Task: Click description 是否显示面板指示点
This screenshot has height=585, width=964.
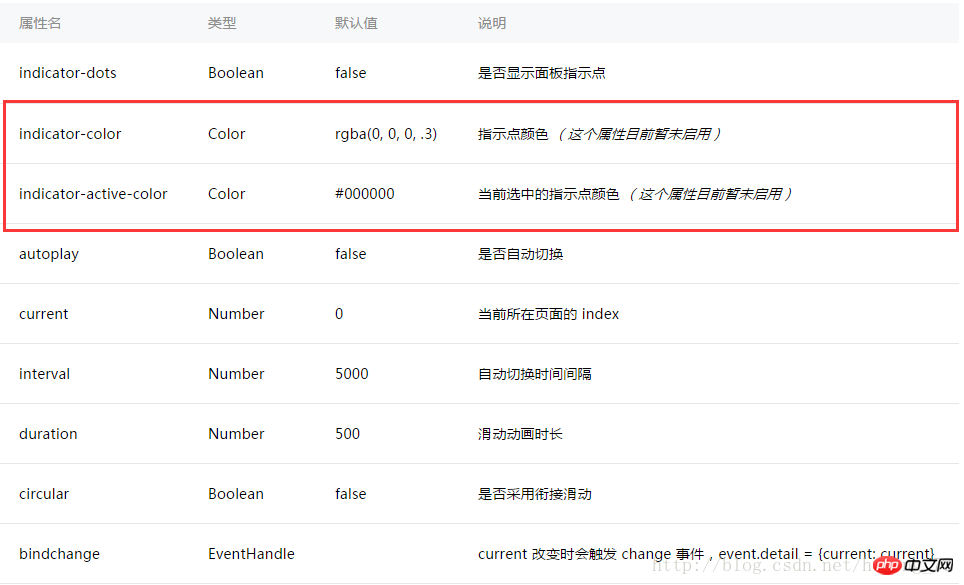Action: 542,73
